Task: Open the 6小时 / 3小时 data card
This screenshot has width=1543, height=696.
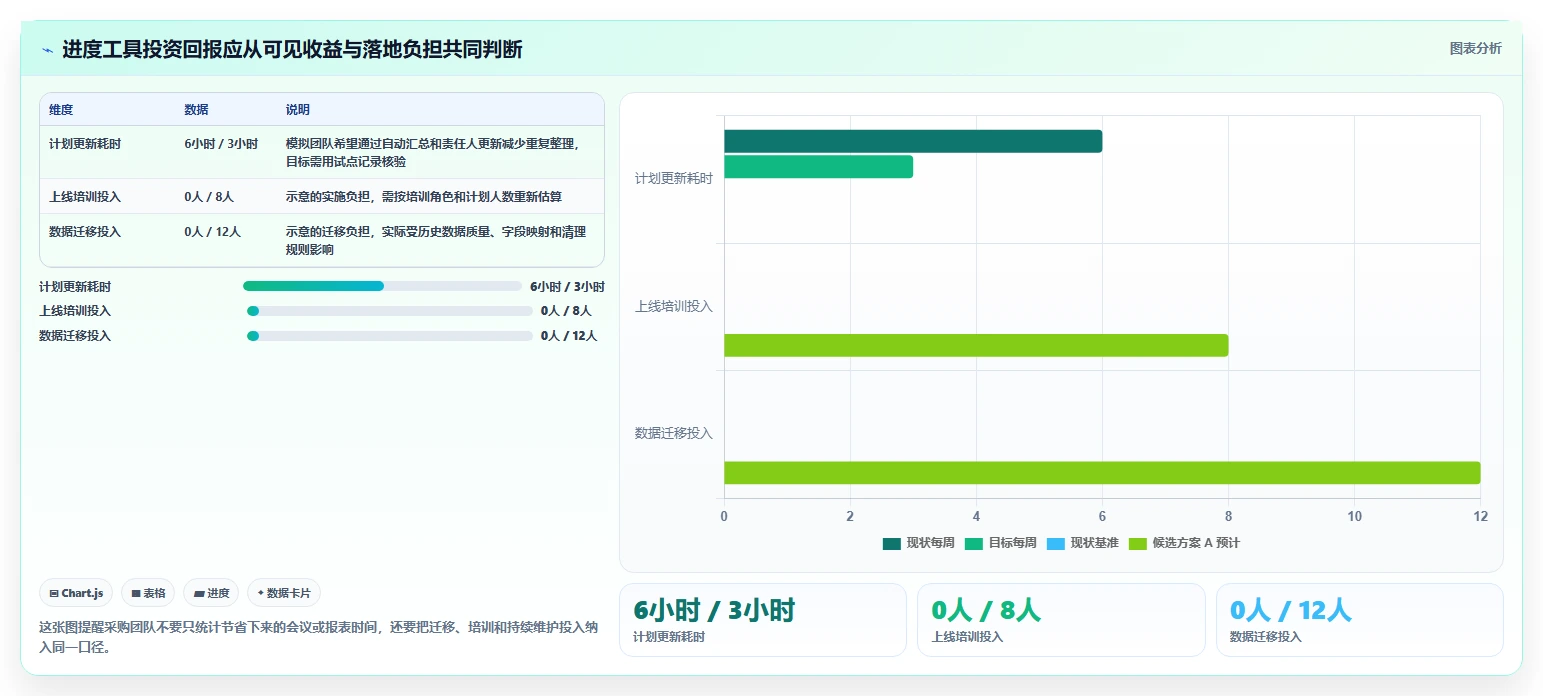Action: coord(762,620)
